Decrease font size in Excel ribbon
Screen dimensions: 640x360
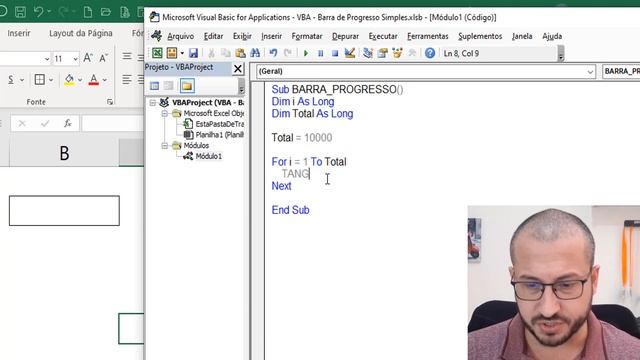[103, 58]
